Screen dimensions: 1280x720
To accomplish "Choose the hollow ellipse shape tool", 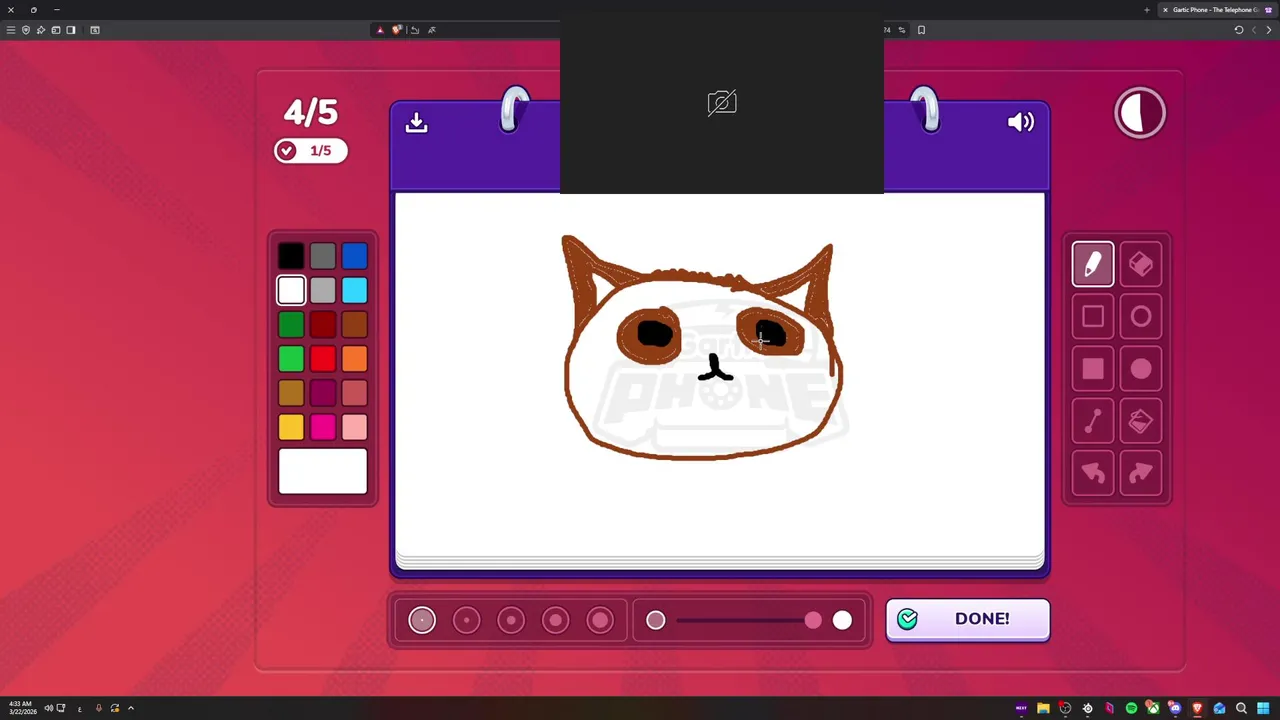I will pos(1141,317).
